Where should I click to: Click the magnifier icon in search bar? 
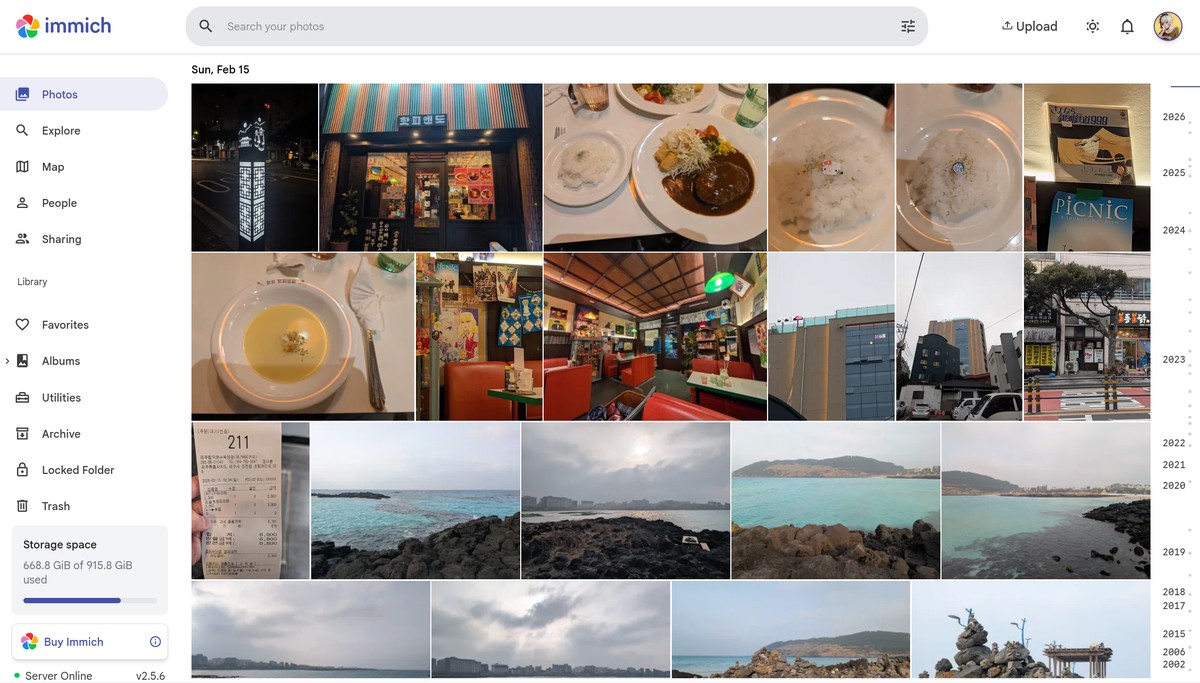coord(206,27)
